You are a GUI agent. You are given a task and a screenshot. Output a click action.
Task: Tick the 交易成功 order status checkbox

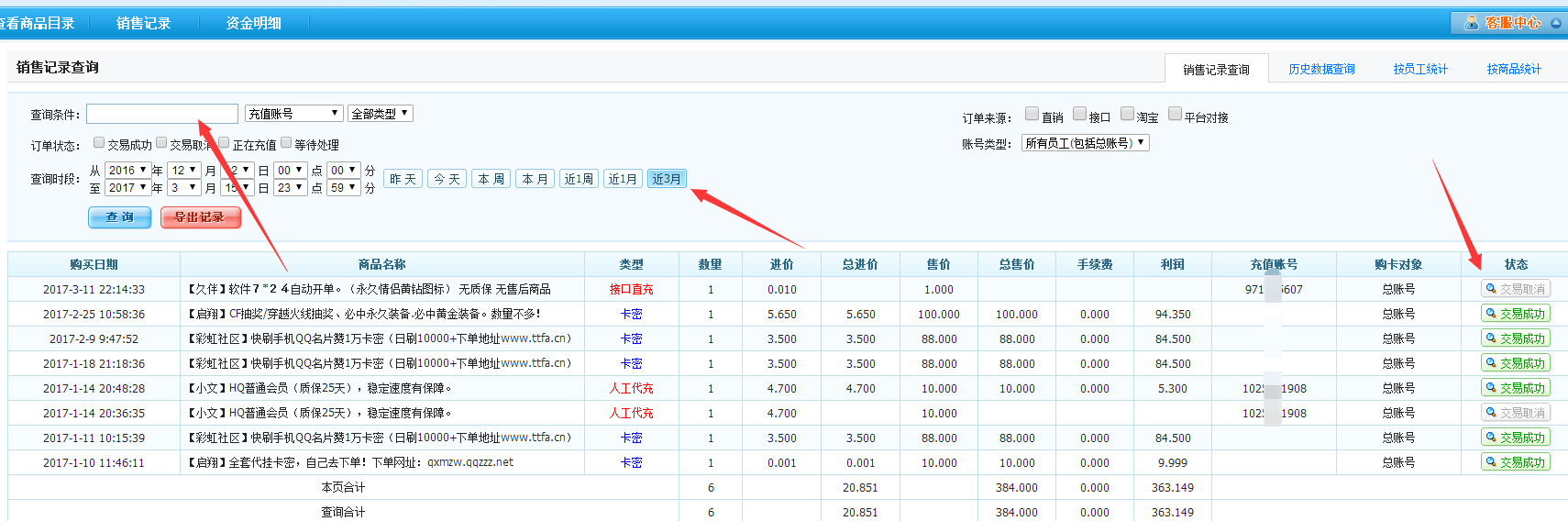coord(99,142)
